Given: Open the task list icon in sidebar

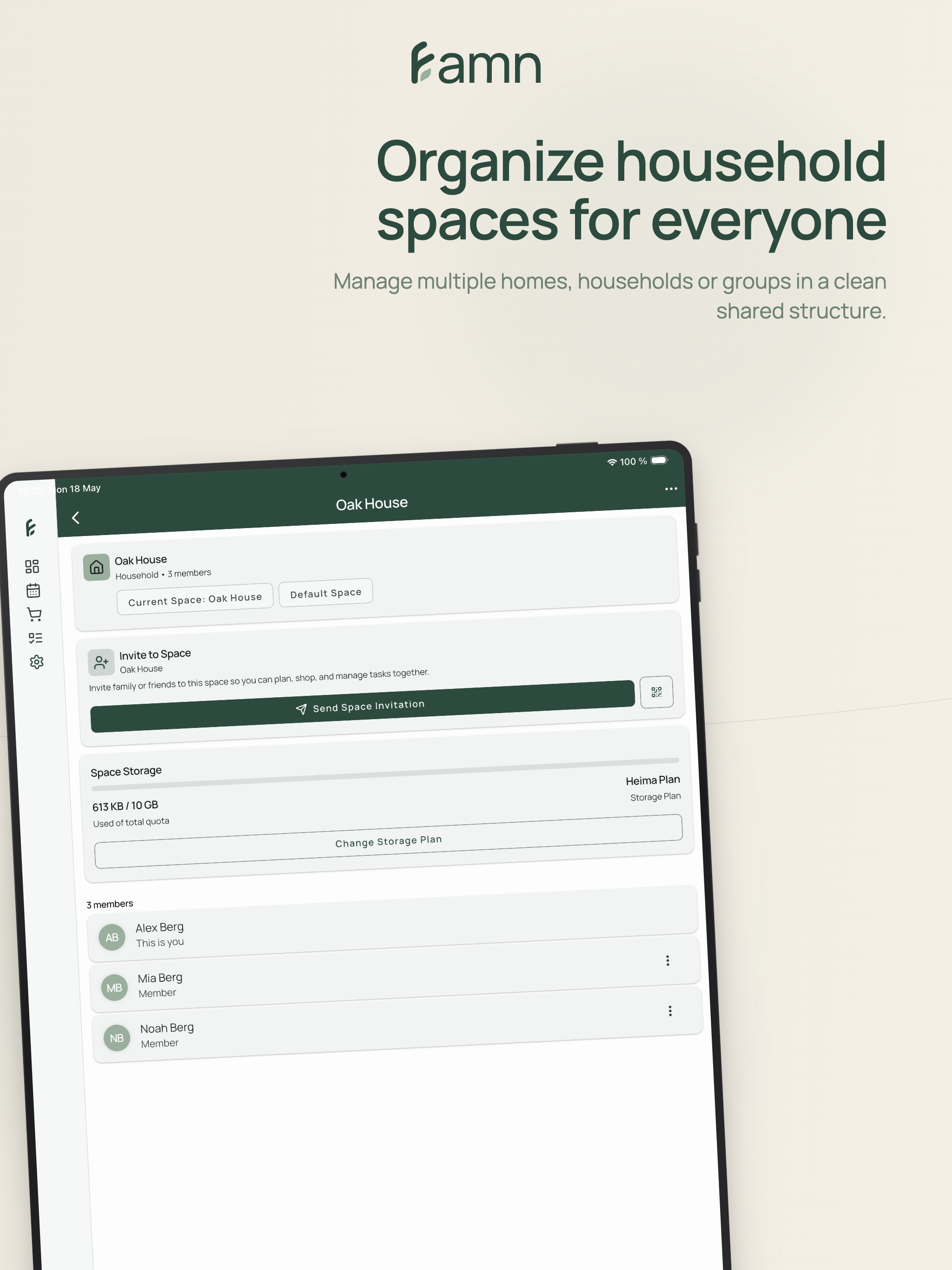Looking at the screenshot, I should click(36, 638).
